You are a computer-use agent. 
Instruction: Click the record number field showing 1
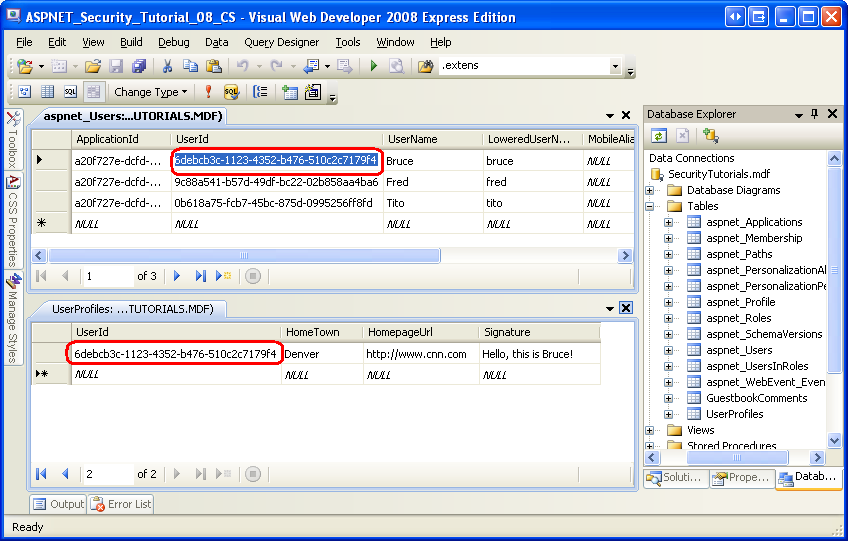[x=107, y=276]
